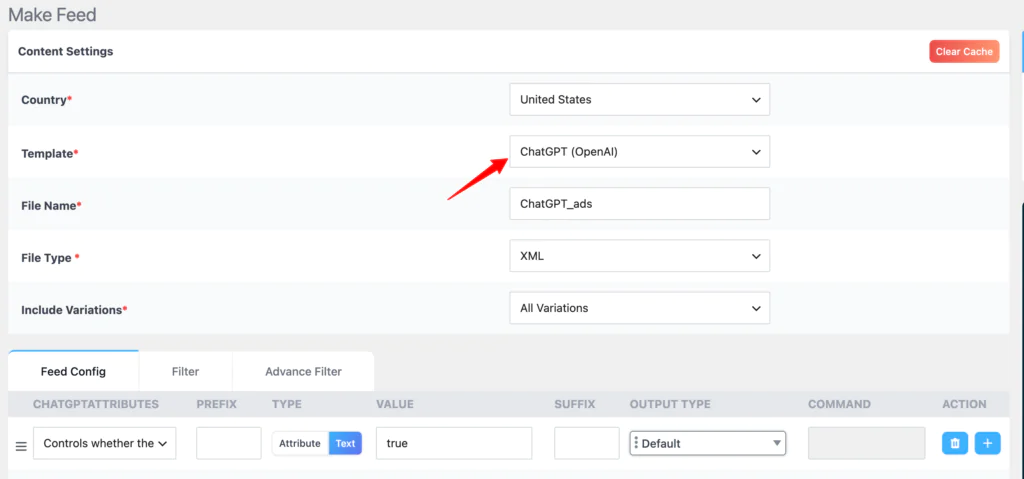Click the OUTPUT TYPE column header
1024x479 pixels.
(x=670, y=405)
